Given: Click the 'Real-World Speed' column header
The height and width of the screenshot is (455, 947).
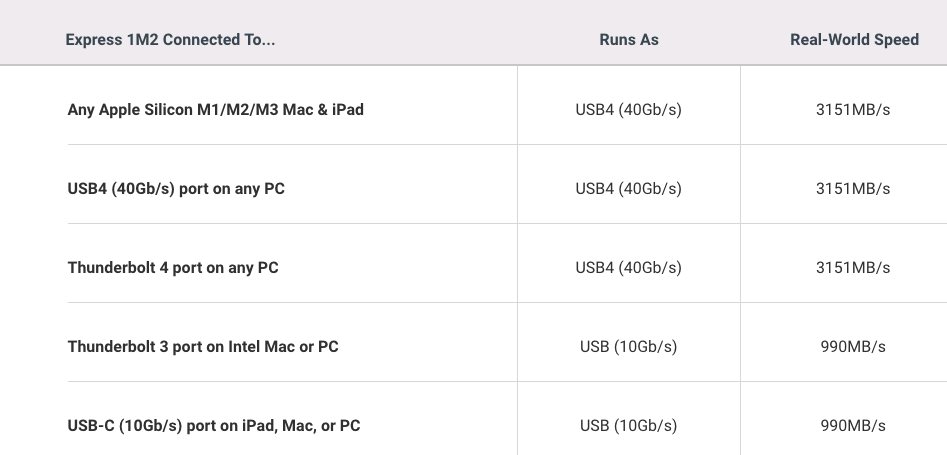Looking at the screenshot, I should (855, 40).
